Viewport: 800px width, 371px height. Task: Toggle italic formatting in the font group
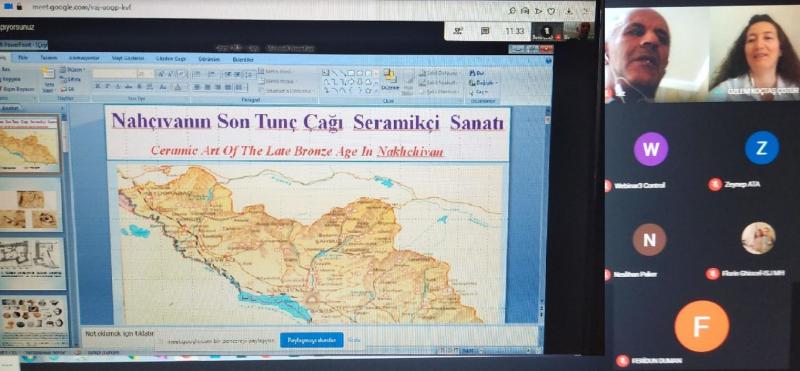[x=107, y=87]
